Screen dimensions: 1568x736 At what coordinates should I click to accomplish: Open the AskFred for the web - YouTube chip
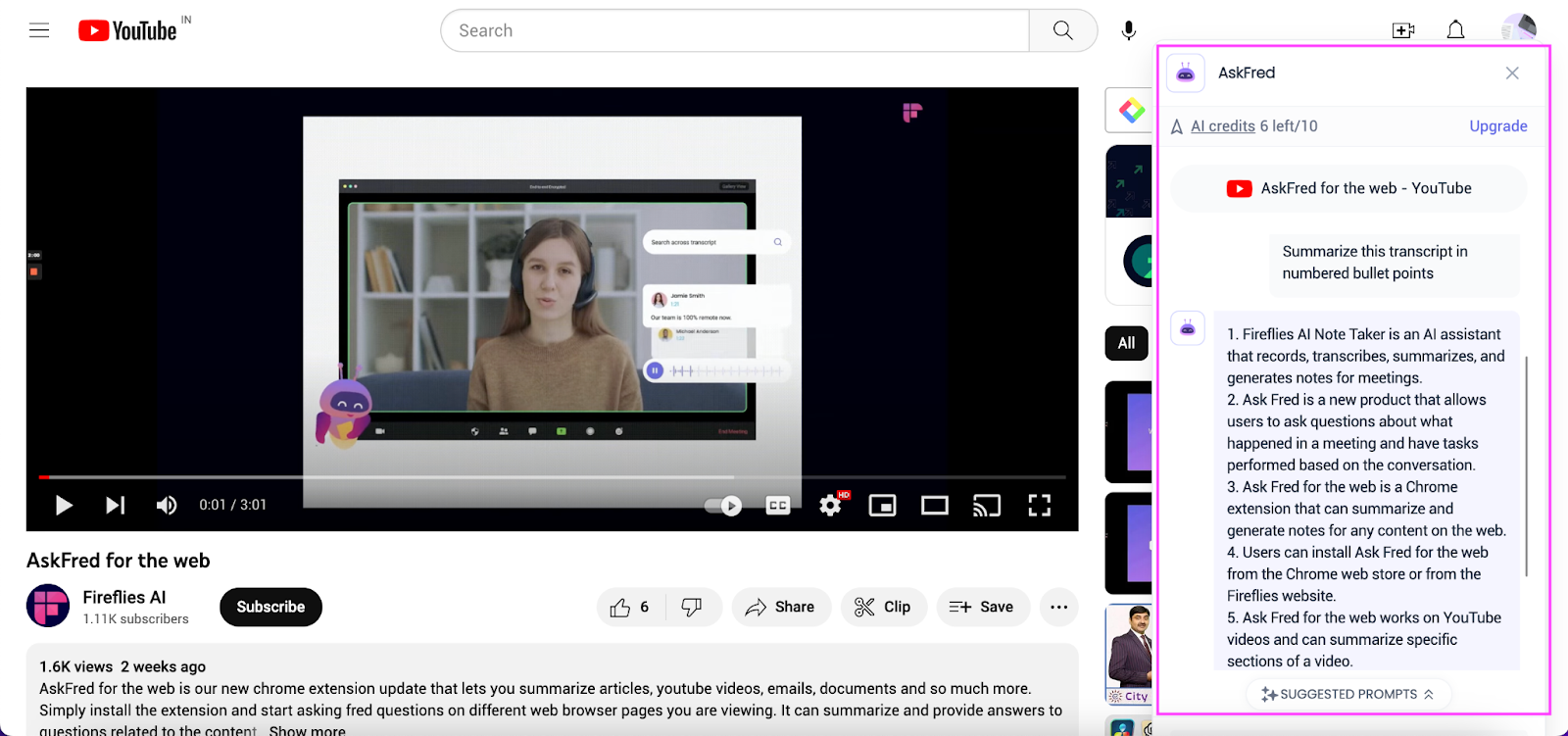coord(1348,188)
